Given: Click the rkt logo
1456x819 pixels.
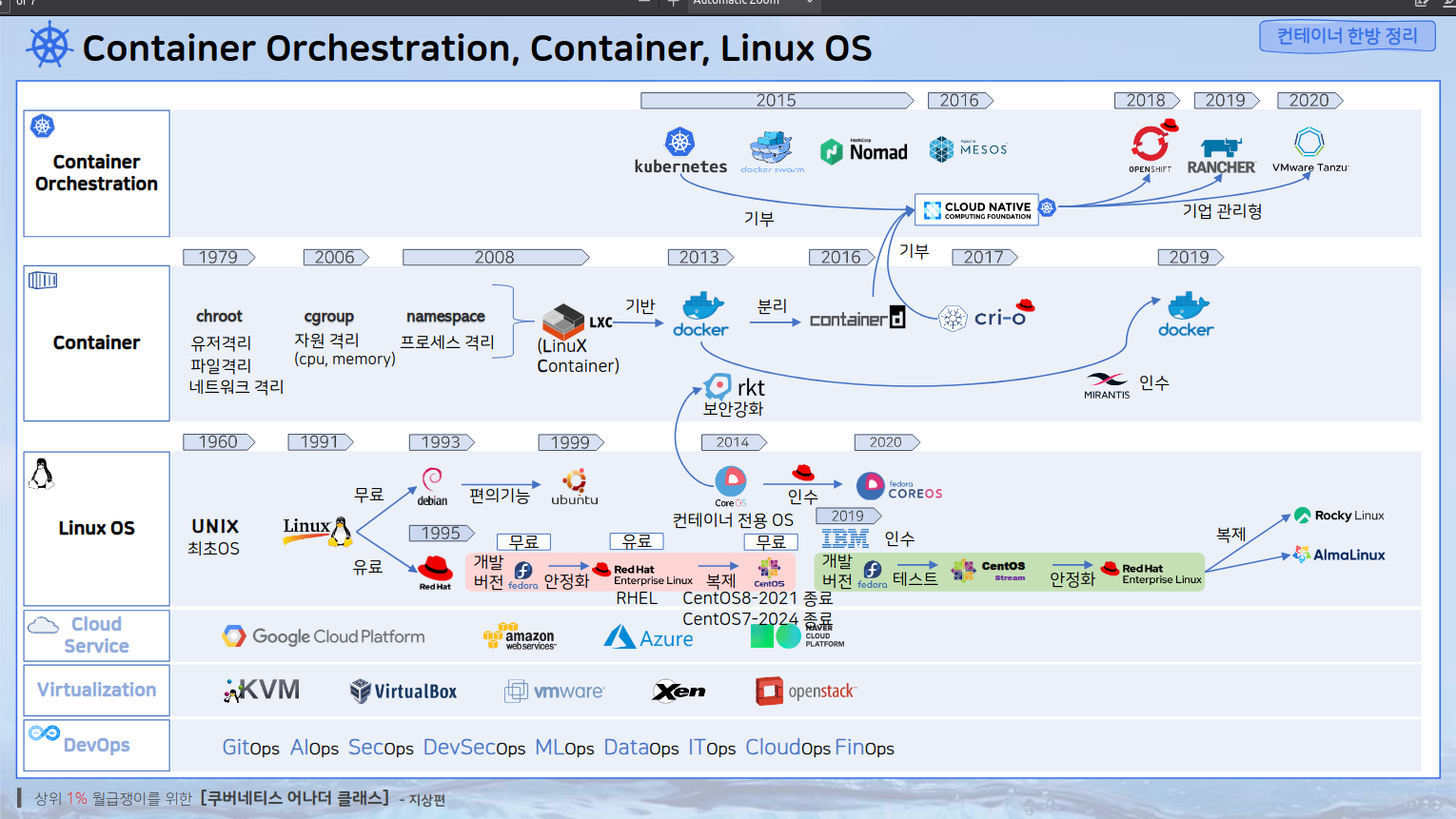Looking at the screenshot, I should (734, 387).
